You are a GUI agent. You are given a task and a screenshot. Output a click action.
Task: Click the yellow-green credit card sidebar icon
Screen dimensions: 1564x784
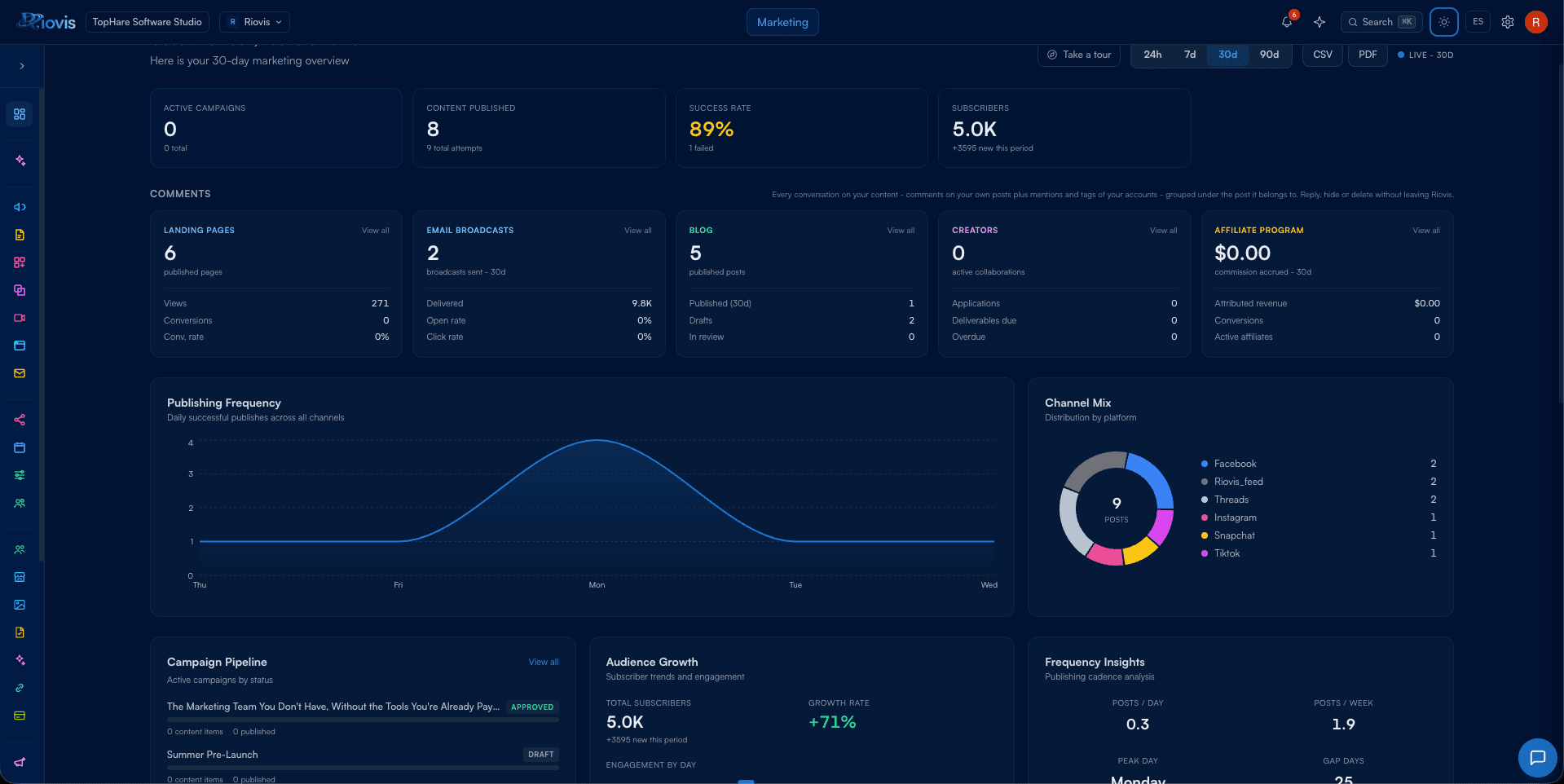coord(20,716)
